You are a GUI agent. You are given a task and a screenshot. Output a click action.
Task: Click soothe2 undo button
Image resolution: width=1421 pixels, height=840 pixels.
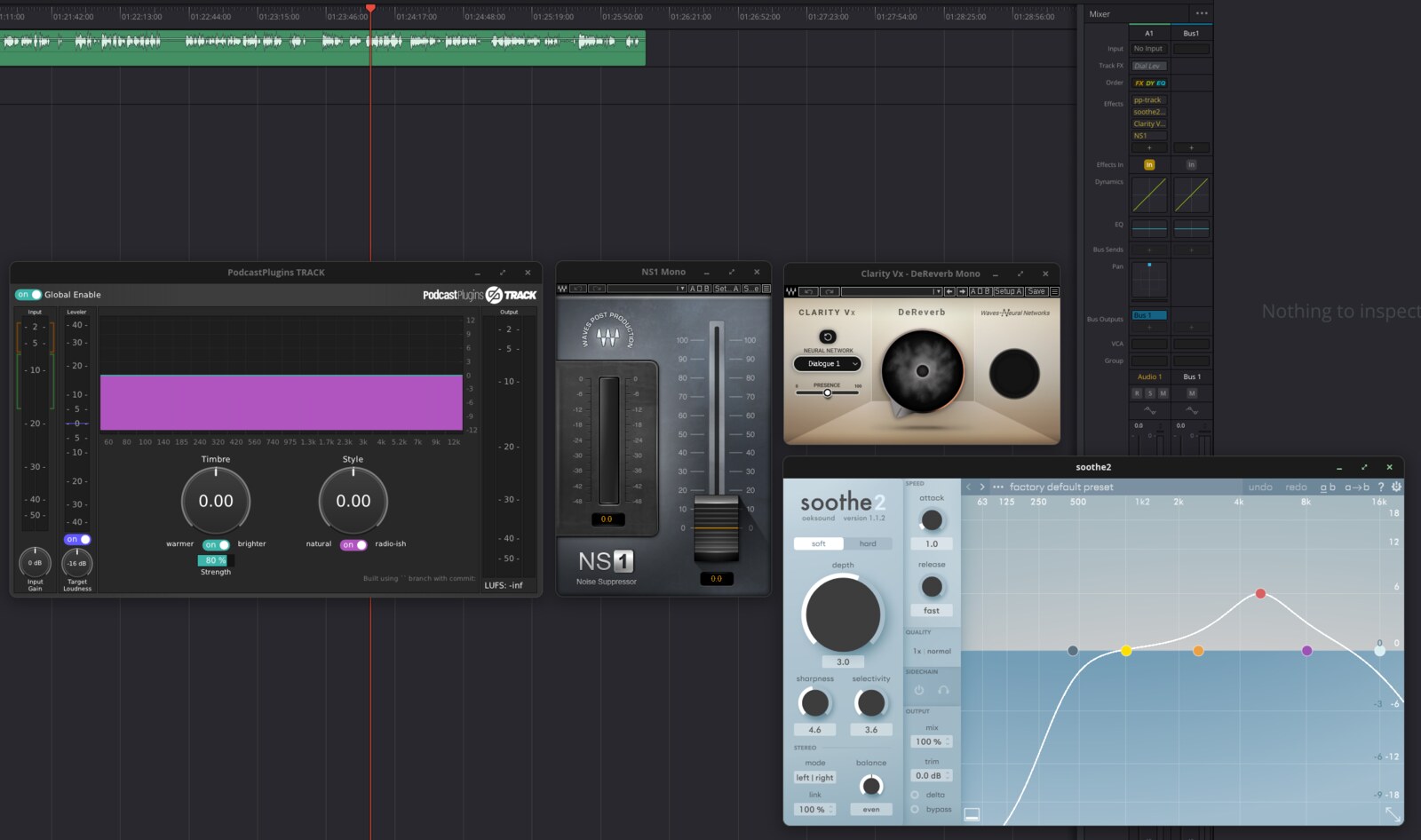tap(1260, 487)
